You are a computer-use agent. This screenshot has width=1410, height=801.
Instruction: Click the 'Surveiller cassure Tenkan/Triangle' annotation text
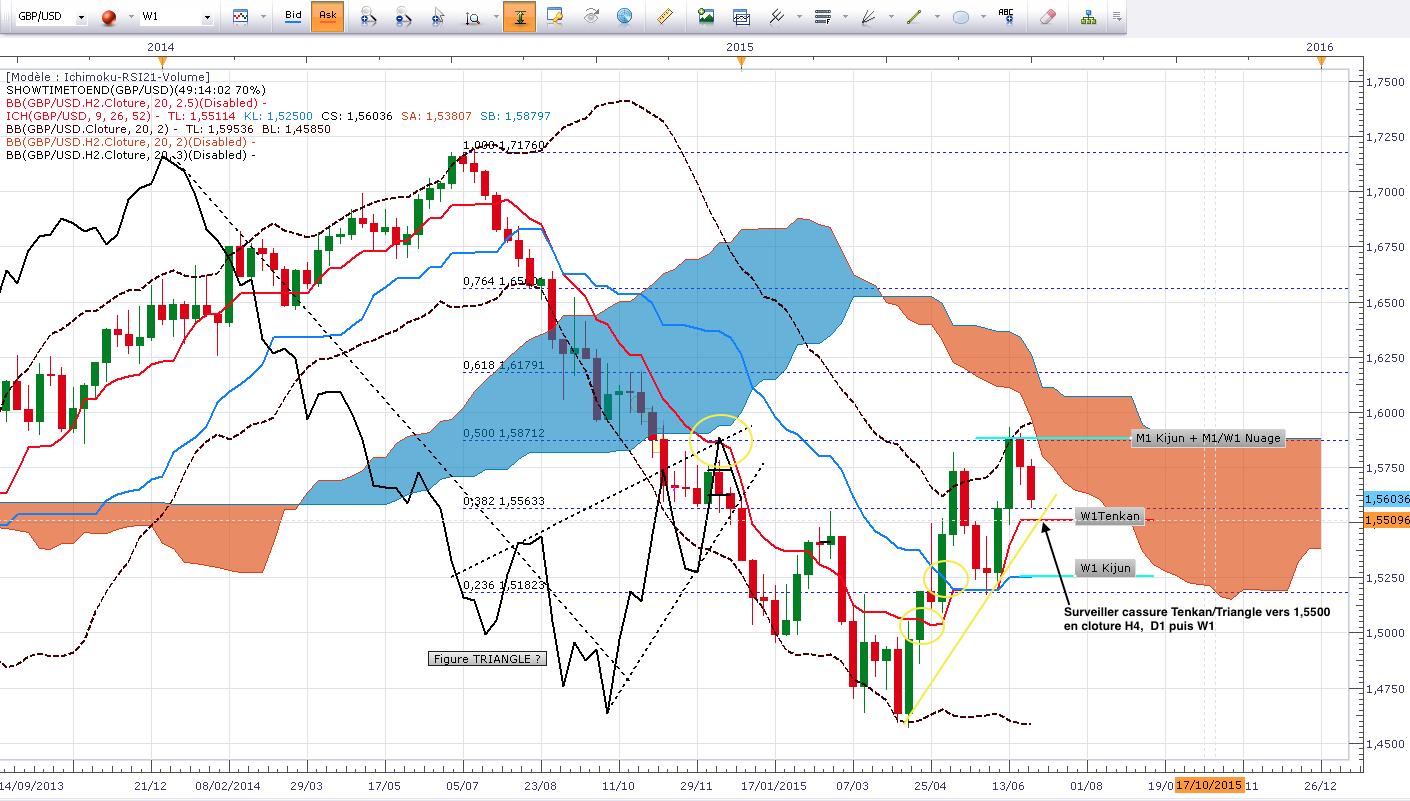tap(1198, 618)
